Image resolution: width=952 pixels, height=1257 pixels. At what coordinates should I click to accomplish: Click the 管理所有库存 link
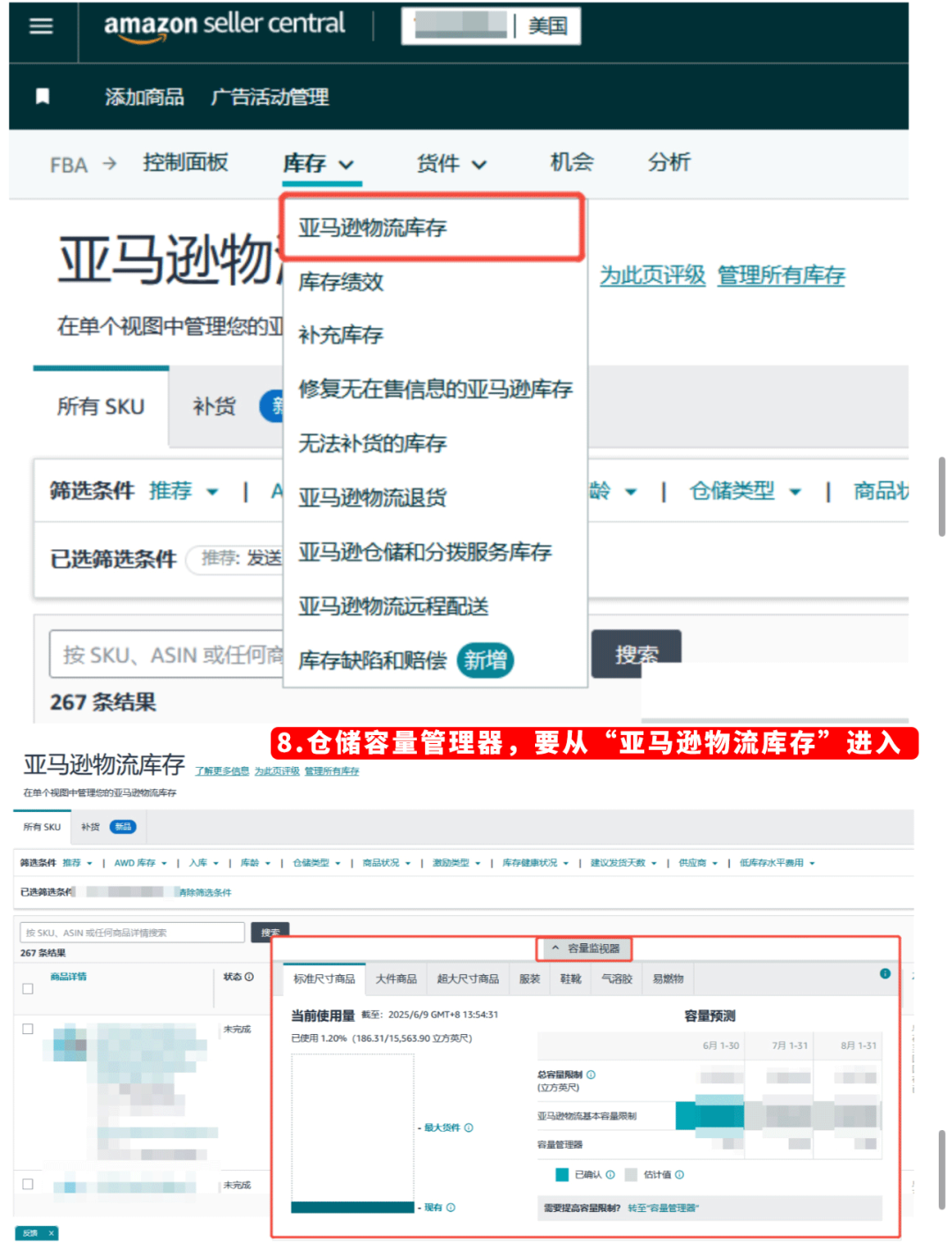pyautogui.click(x=781, y=275)
